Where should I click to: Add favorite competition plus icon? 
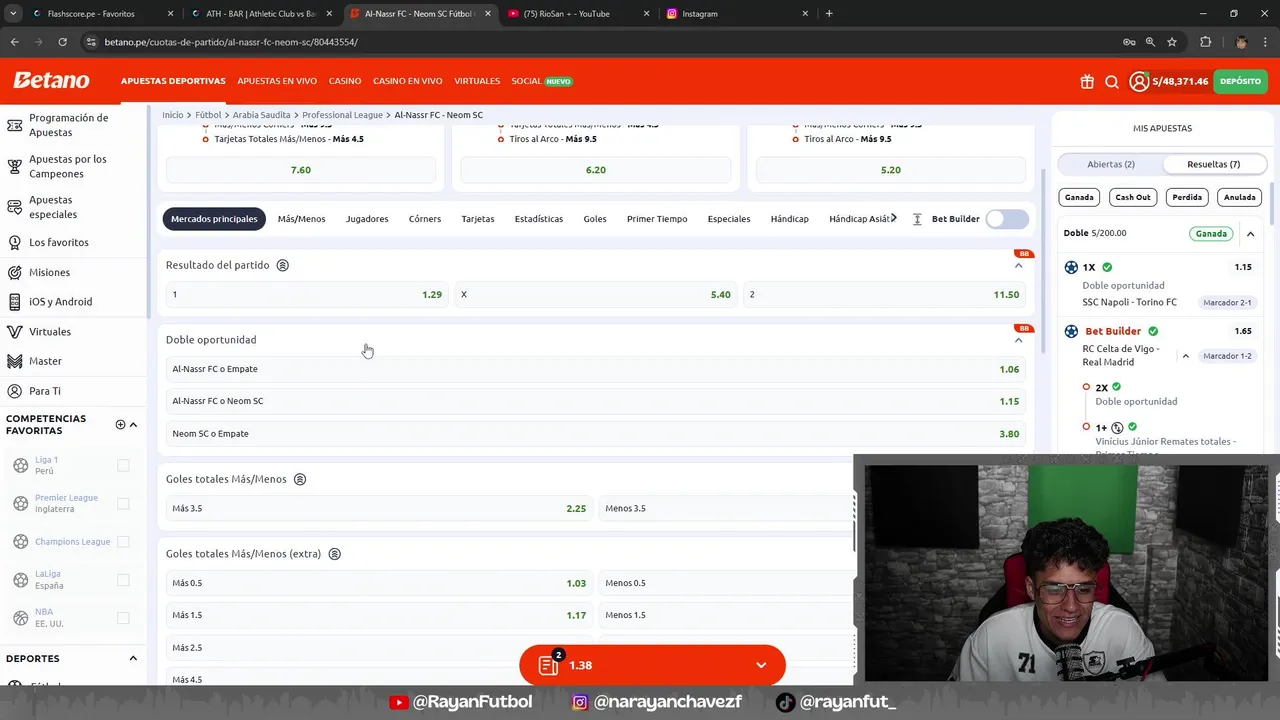click(120, 425)
